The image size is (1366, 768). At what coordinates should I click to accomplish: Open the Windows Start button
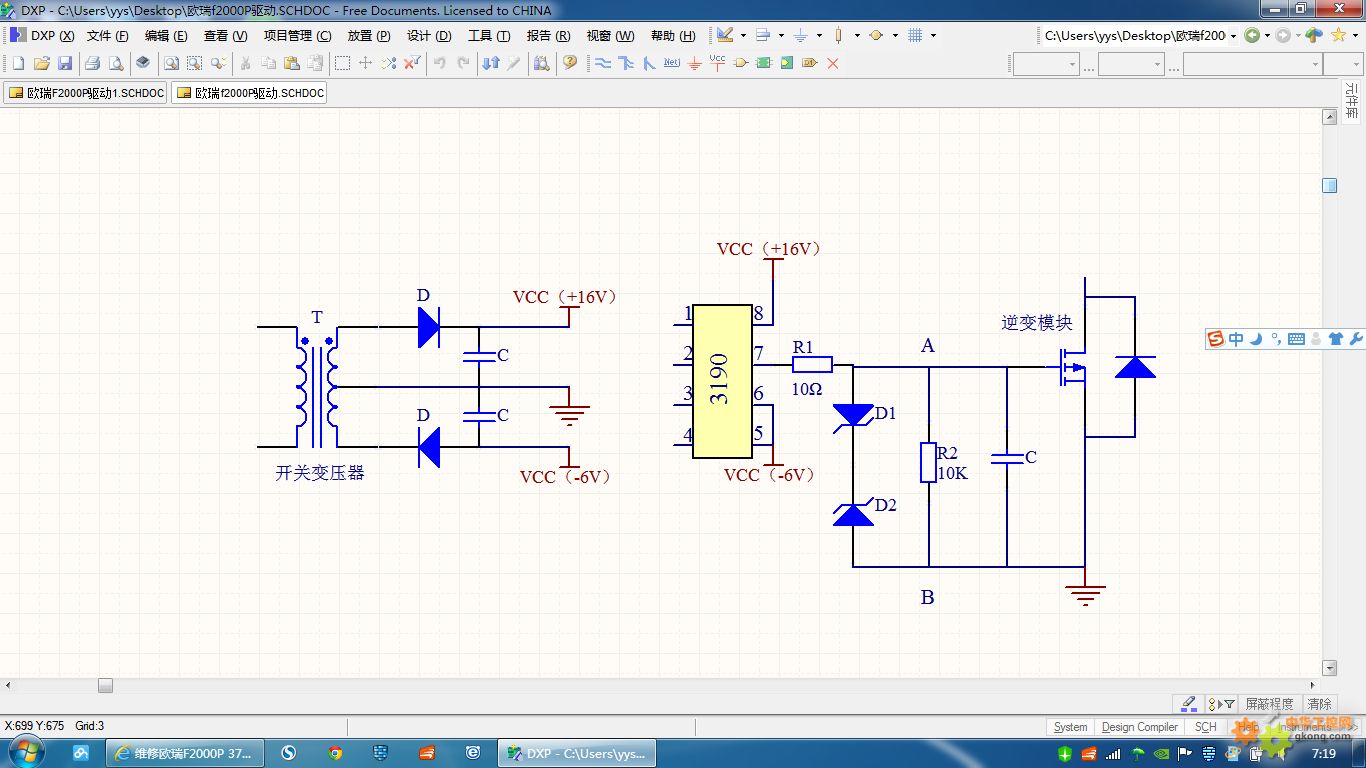pos(25,752)
